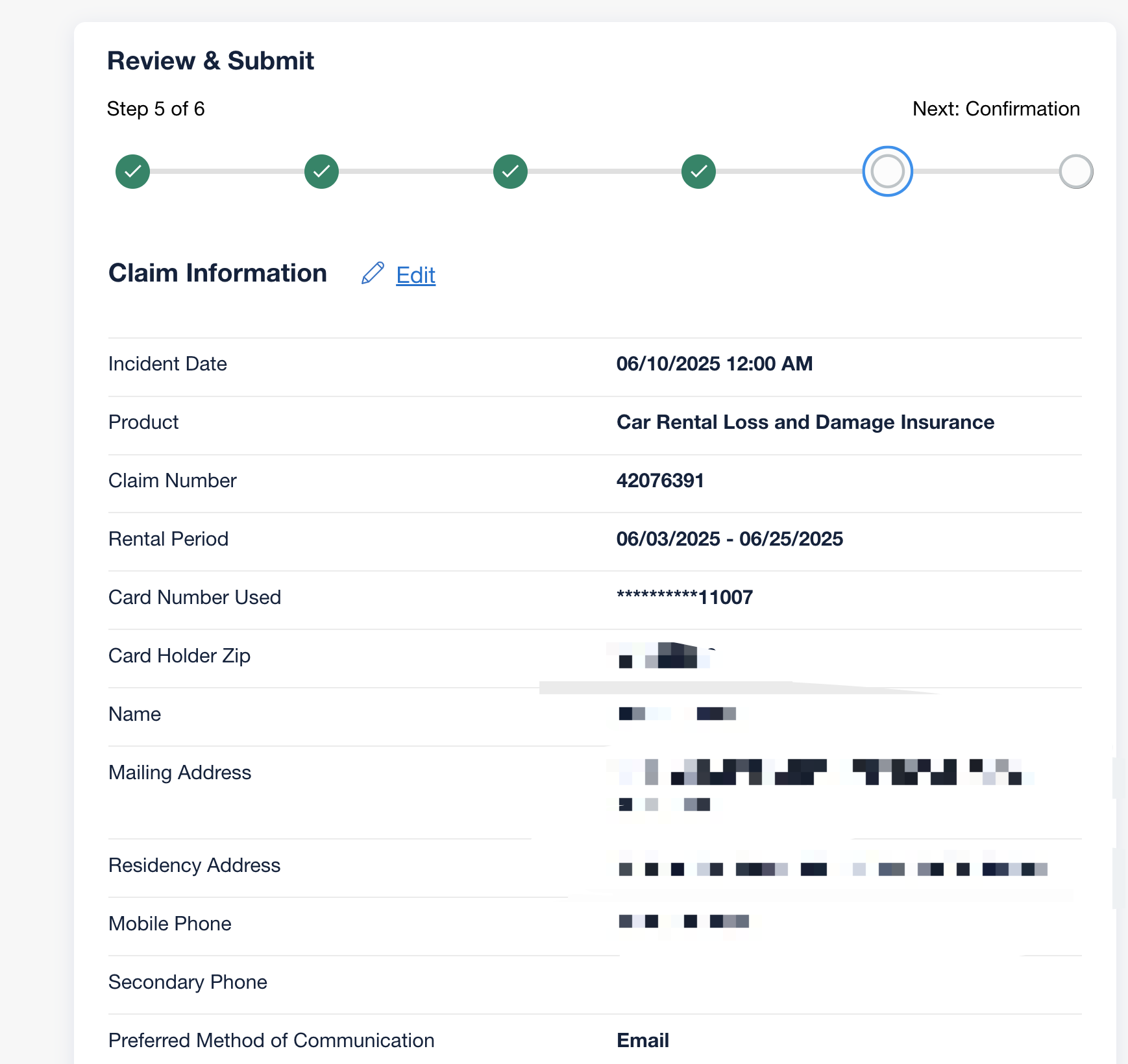
Task: Select the current step five circle
Action: click(x=887, y=171)
